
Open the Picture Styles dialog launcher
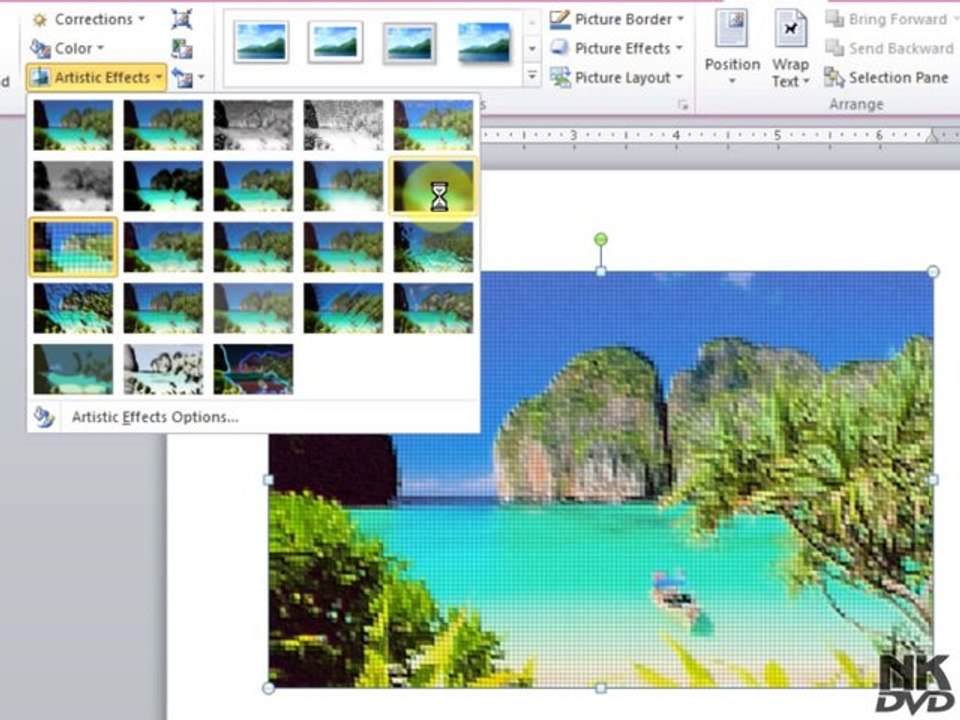click(683, 105)
